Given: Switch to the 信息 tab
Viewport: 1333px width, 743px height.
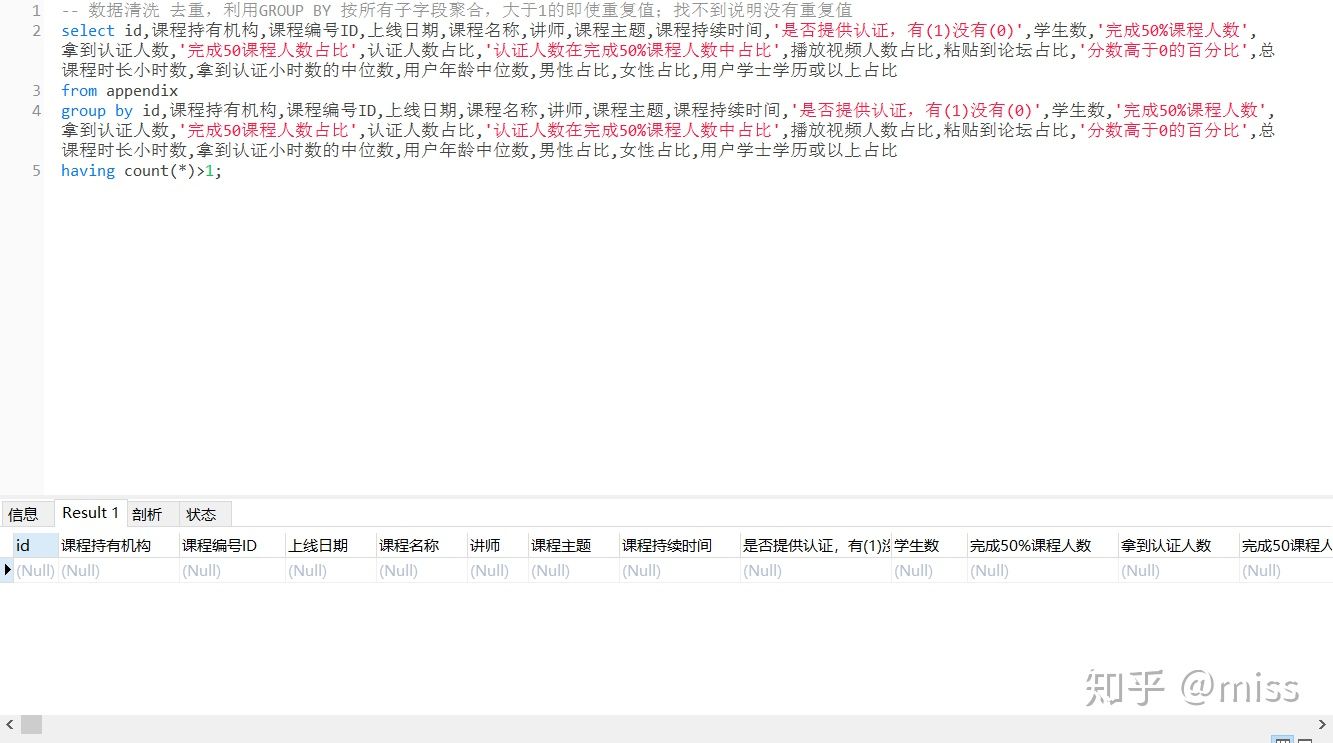Looking at the screenshot, I should (x=26, y=513).
